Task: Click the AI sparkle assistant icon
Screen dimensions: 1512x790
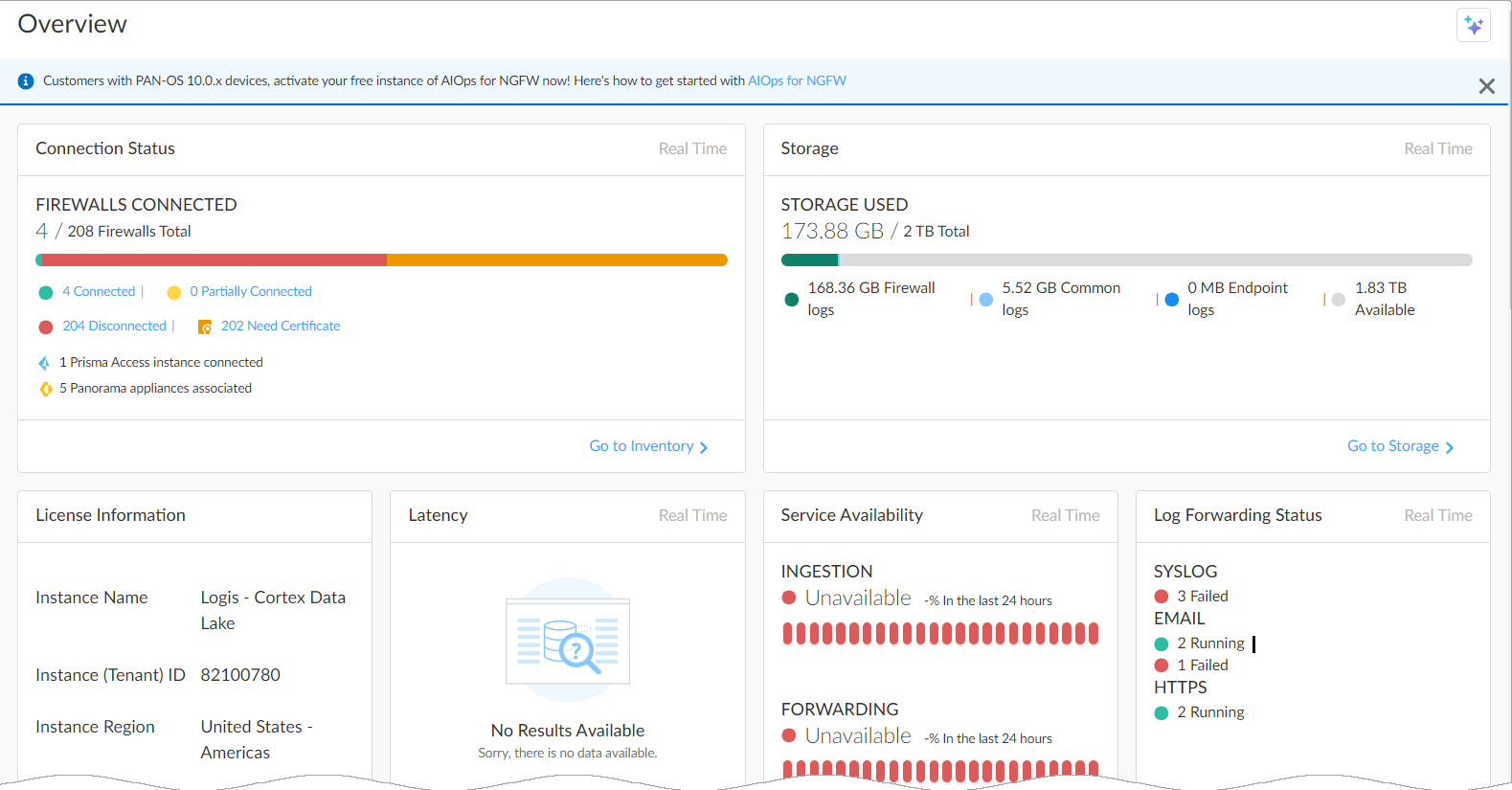Action: (x=1473, y=25)
